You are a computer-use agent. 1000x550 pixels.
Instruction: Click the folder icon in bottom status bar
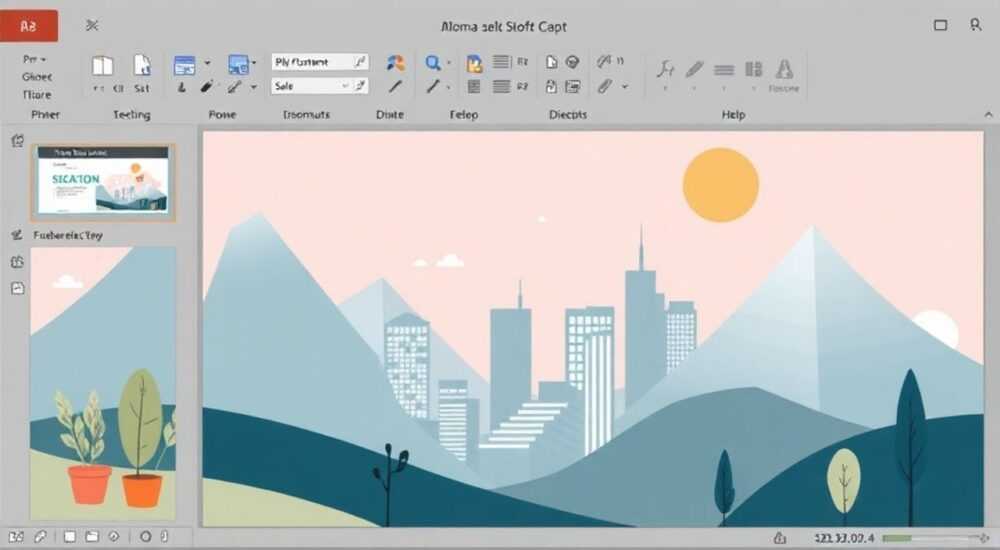[92, 537]
